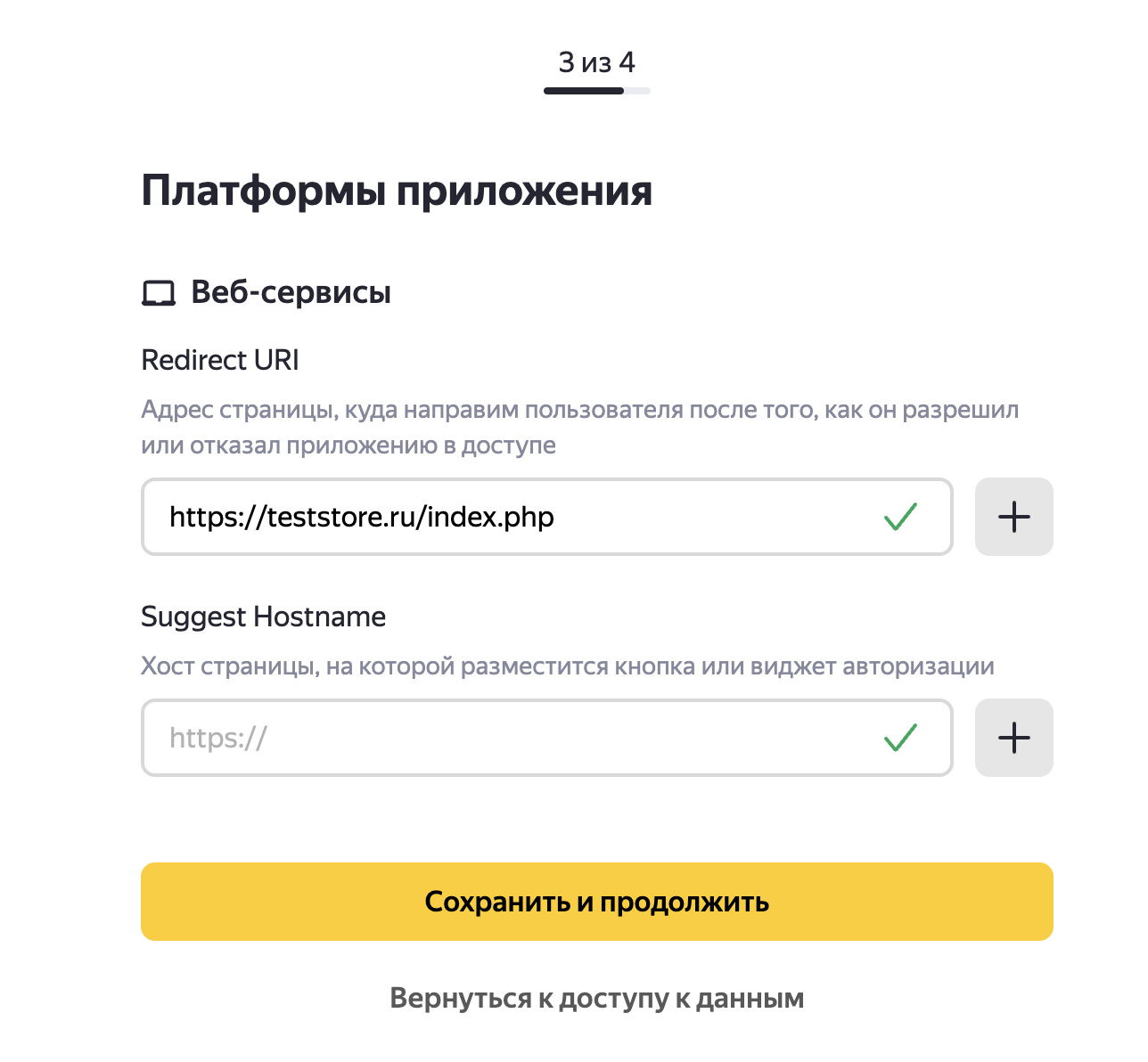1148x1062 pixels.
Task: Click the light unfilled end of progress bar
Action: 638,90
